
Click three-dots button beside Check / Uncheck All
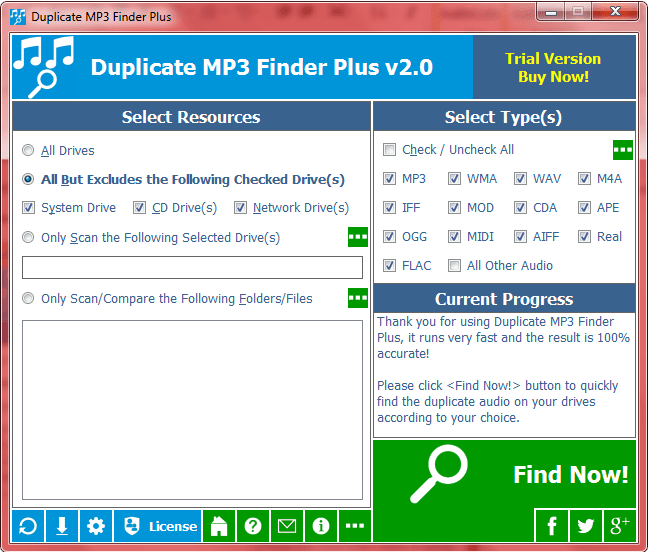(622, 150)
